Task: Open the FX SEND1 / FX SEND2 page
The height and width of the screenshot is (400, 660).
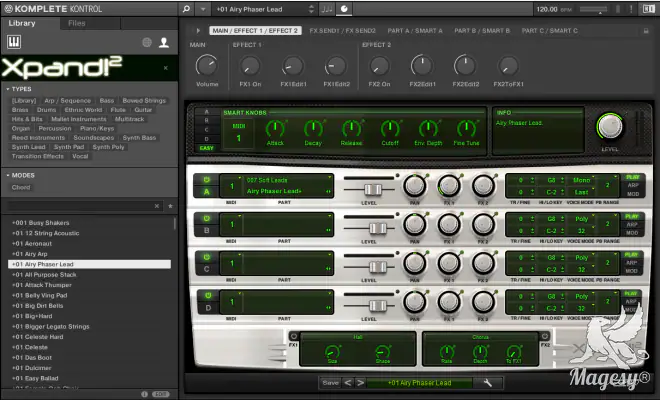Action: pos(342,31)
